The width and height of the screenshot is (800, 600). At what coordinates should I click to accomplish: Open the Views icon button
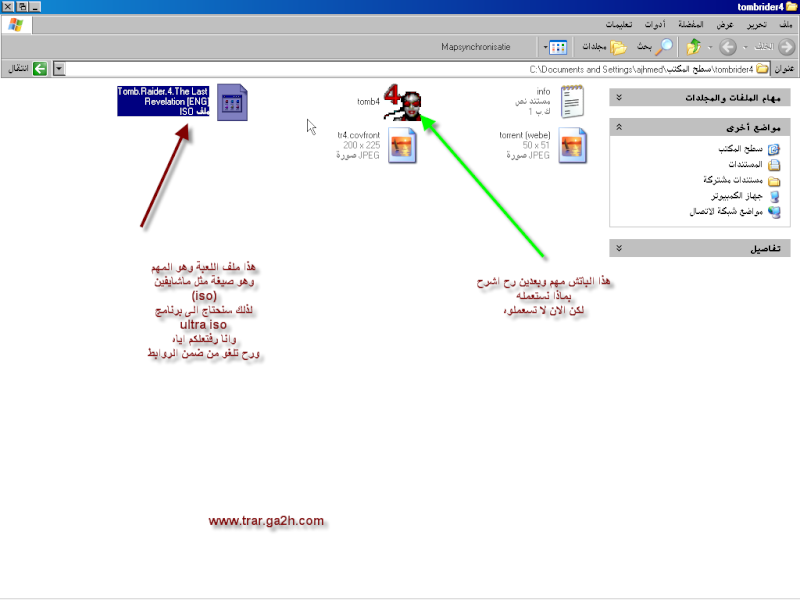(x=558, y=47)
